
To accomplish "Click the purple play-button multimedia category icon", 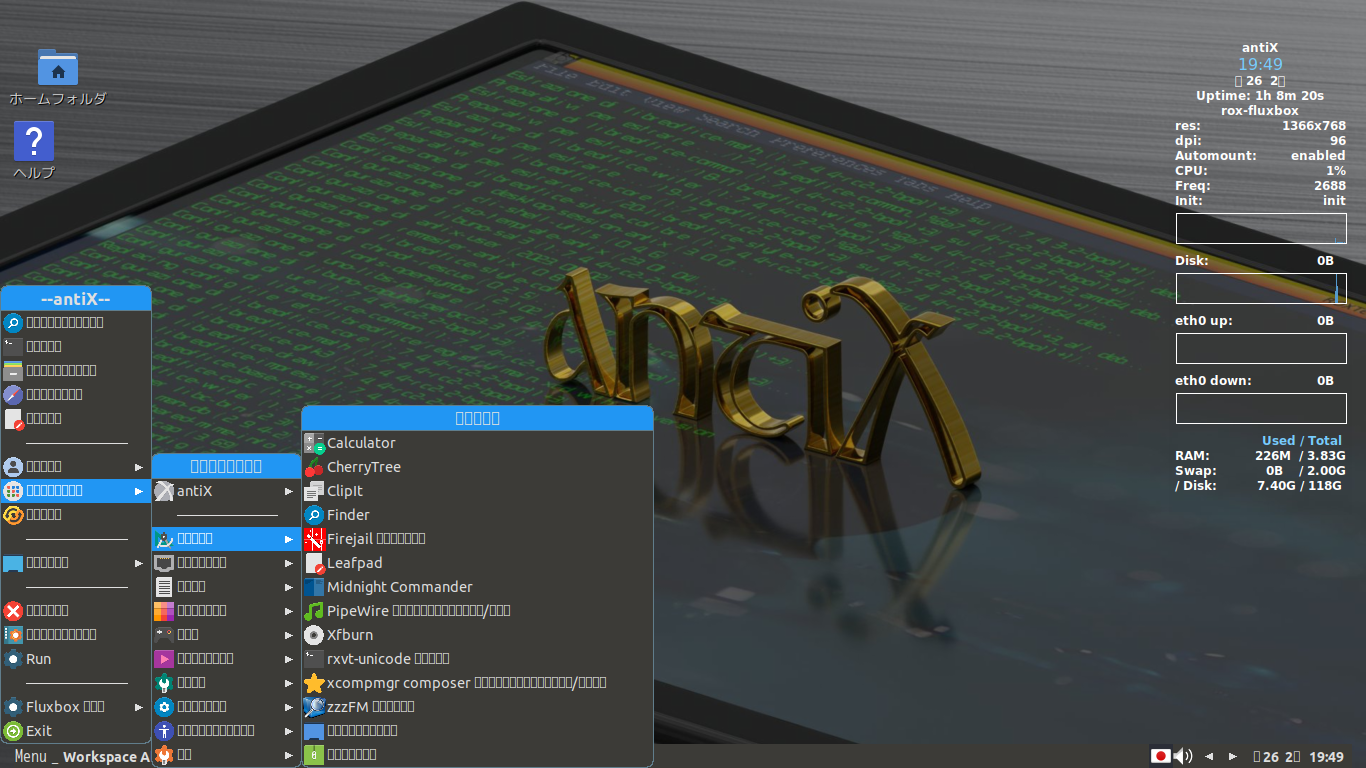I will (164, 659).
